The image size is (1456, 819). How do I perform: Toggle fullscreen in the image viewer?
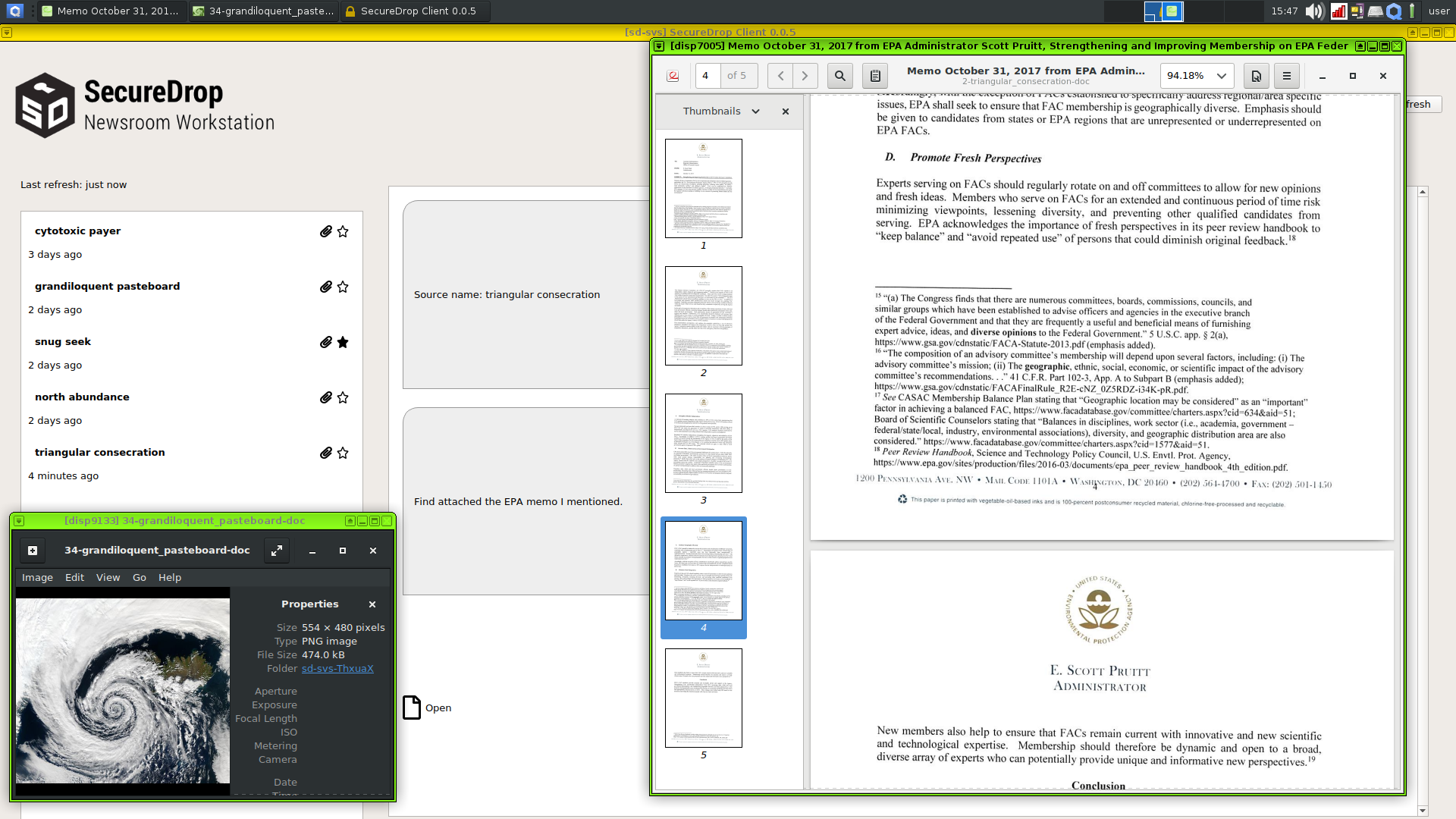pos(277,551)
